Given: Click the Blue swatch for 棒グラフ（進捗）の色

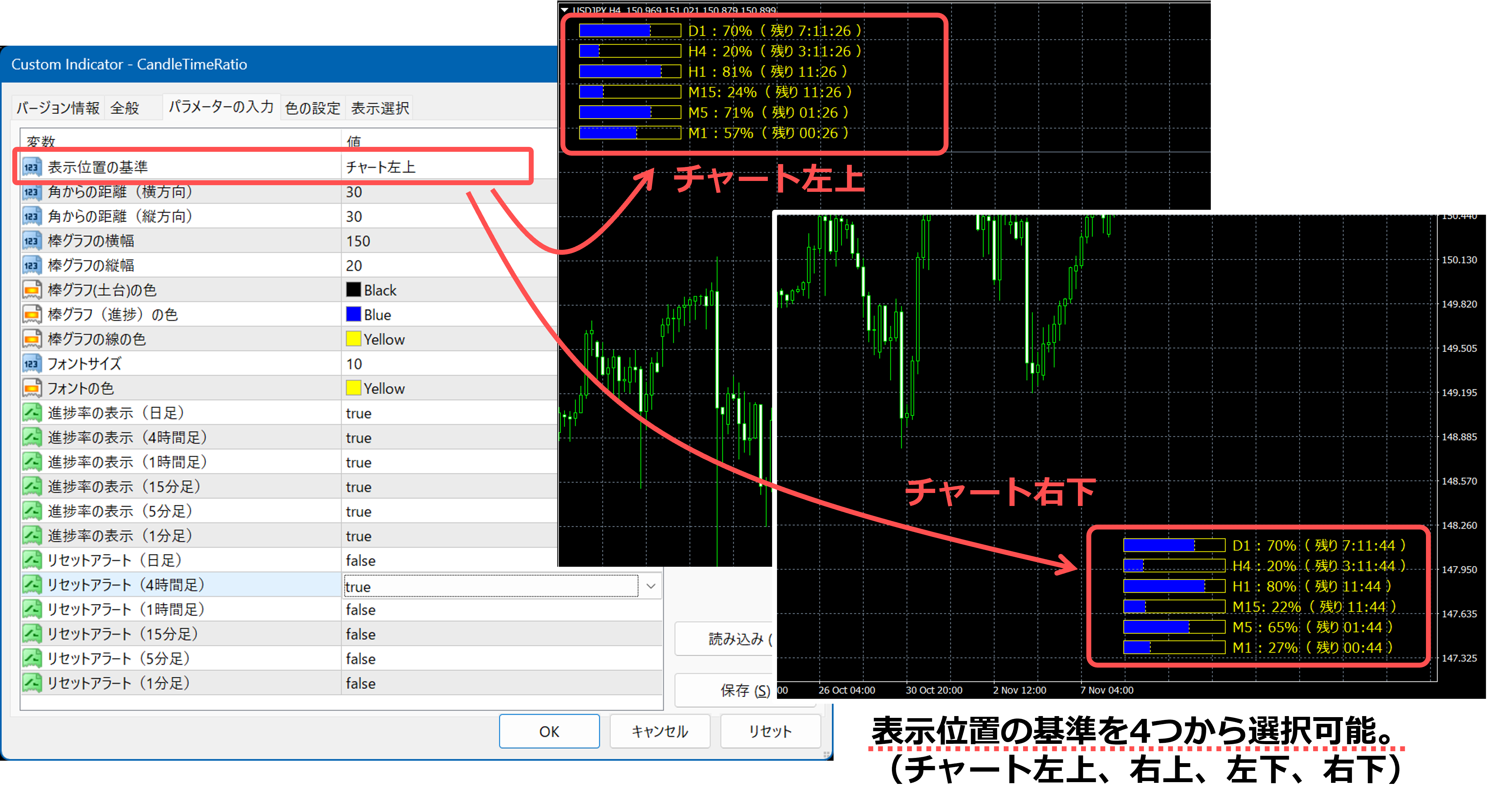Looking at the screenshot, I should pos(353,314).
